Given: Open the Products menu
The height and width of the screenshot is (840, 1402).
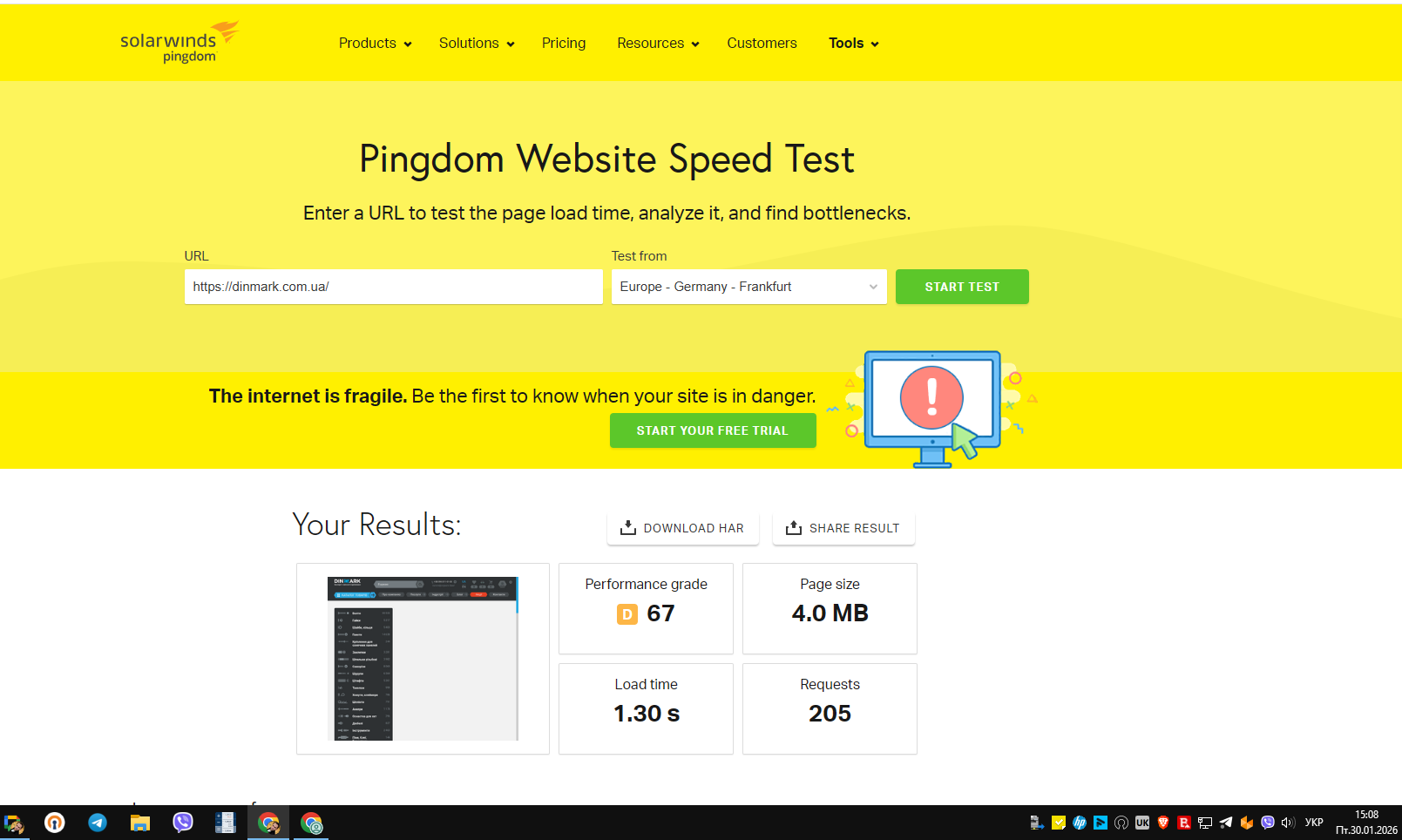Looking at the screenshot, I should coord(375,44).
